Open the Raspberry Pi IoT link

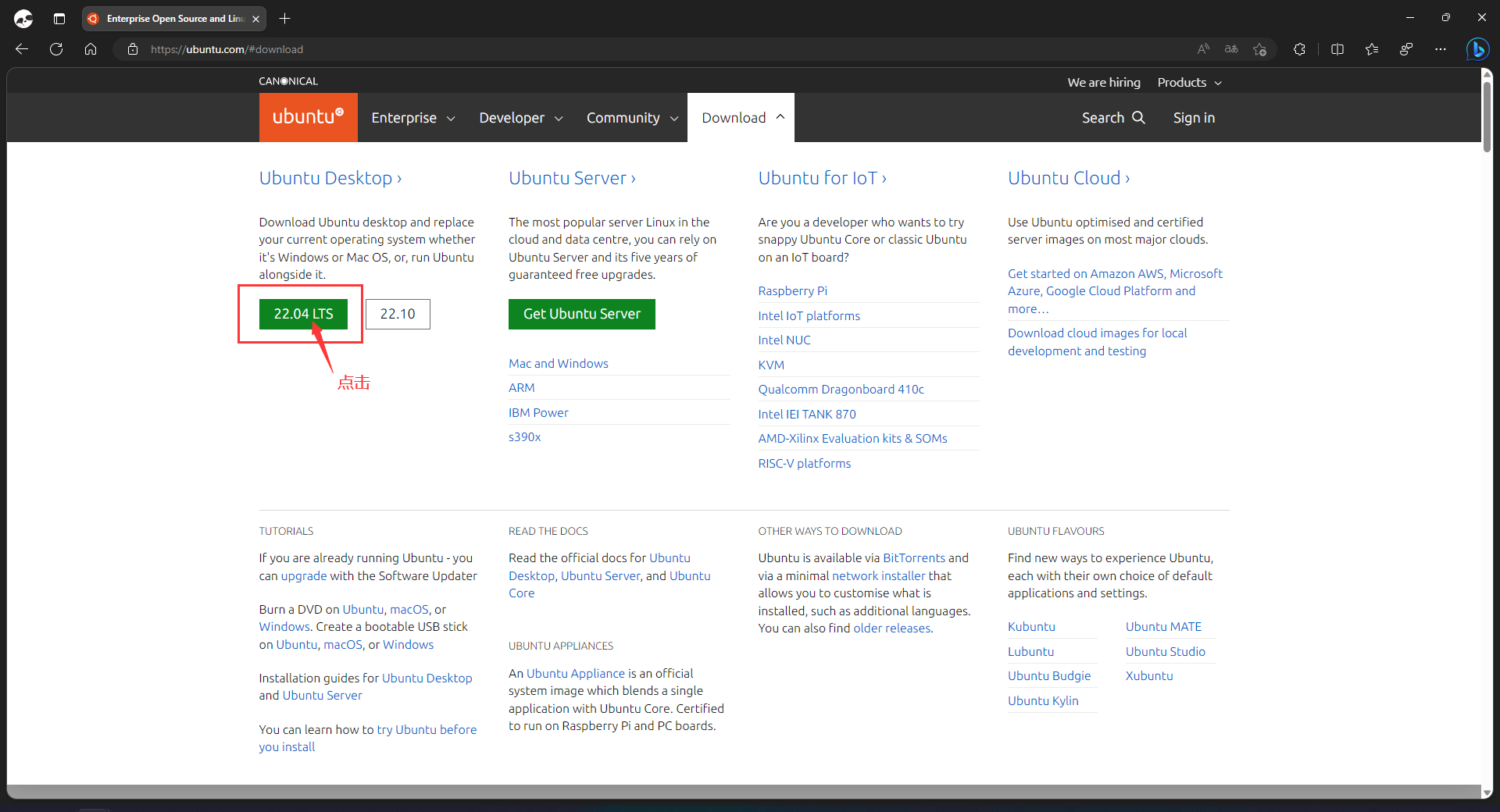(x=793, y=291)
